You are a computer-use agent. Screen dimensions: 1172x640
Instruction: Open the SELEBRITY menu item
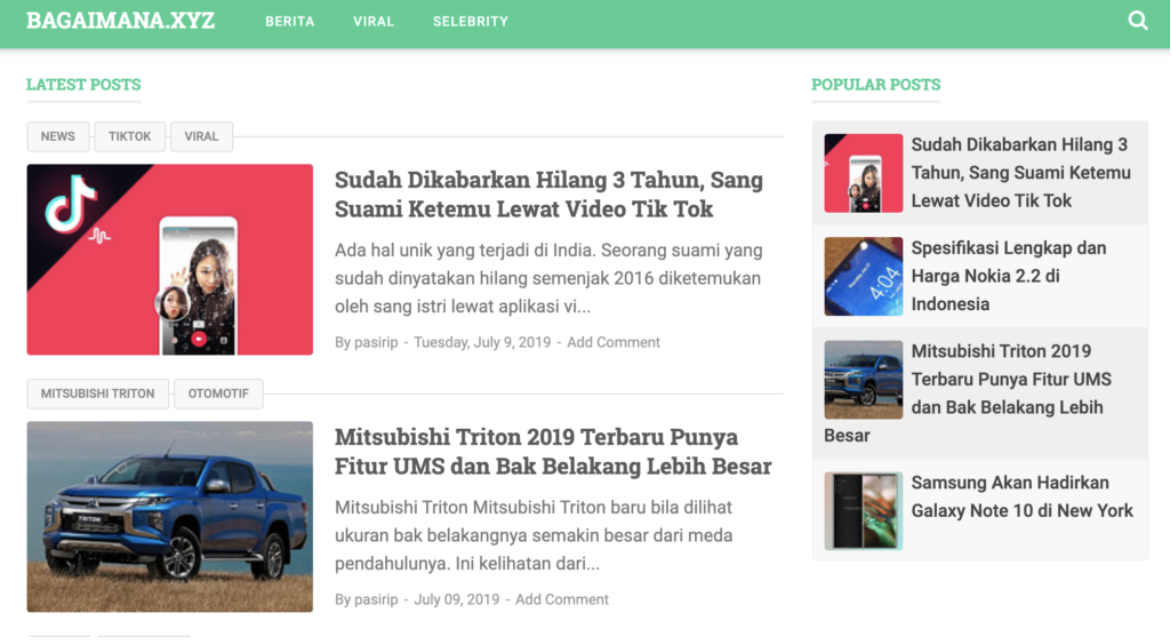point(470,22)
